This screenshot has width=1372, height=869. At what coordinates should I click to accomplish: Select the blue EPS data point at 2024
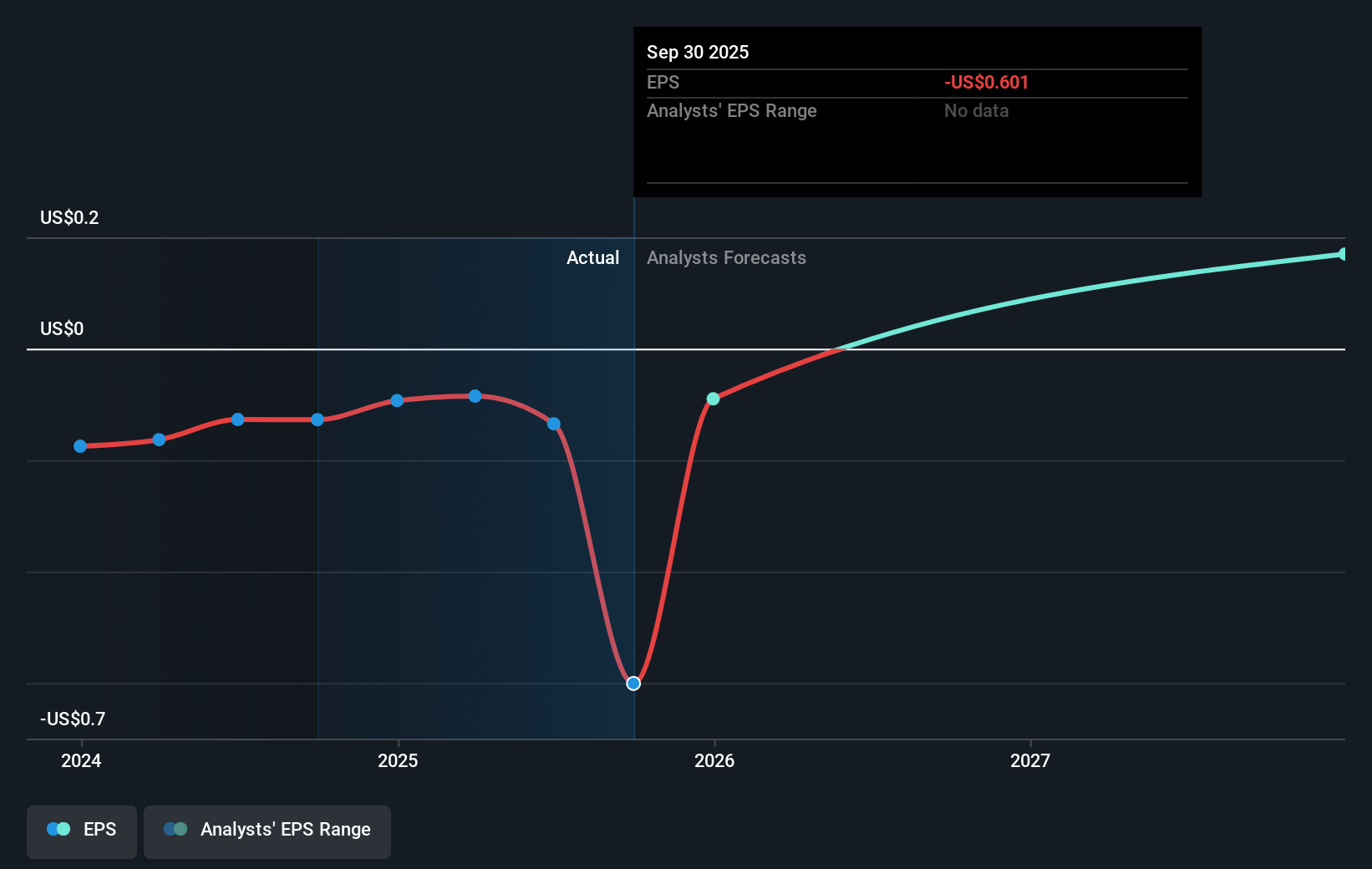80,446
